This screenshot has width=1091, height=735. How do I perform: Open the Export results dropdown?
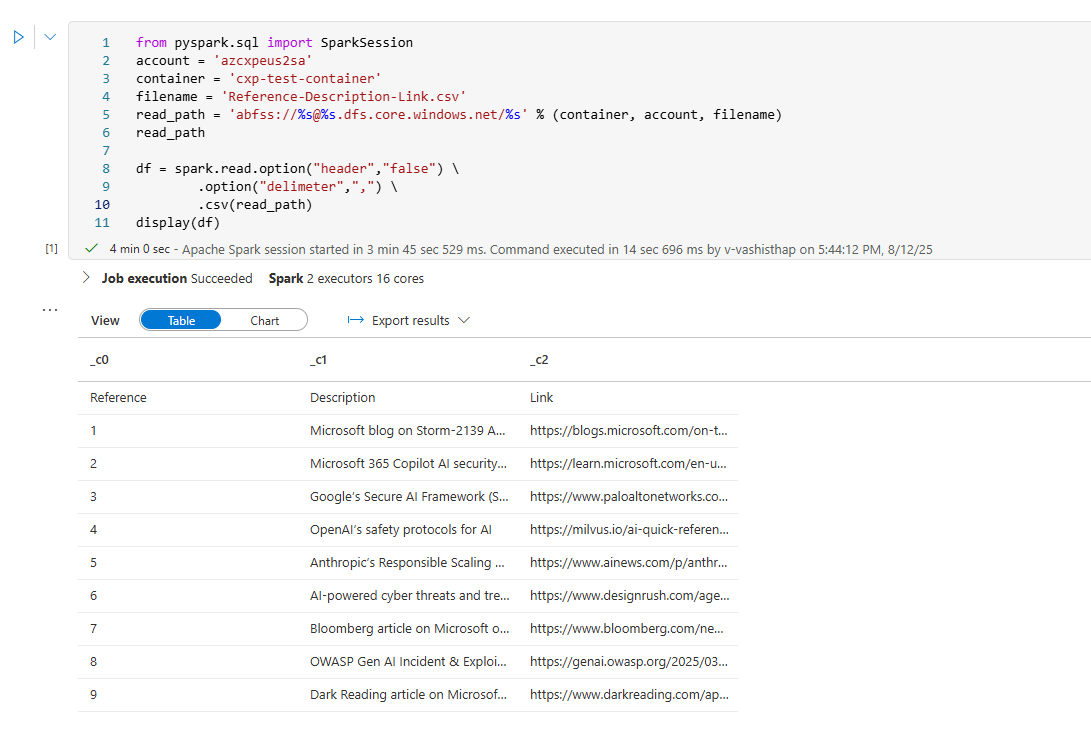pyautogui.click(x=409, y=320)
